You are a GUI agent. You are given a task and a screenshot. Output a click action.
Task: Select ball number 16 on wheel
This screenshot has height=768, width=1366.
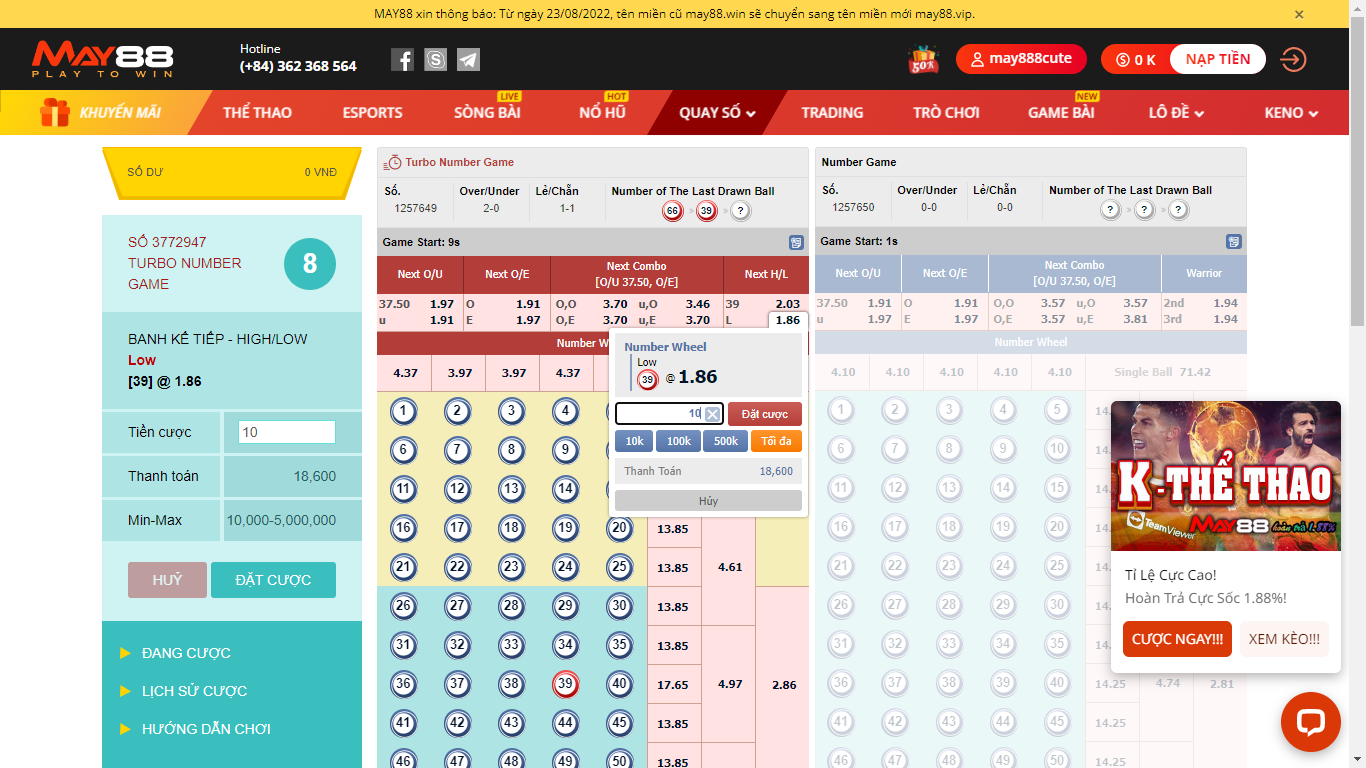pyautogui.click(x=404, y=528)
